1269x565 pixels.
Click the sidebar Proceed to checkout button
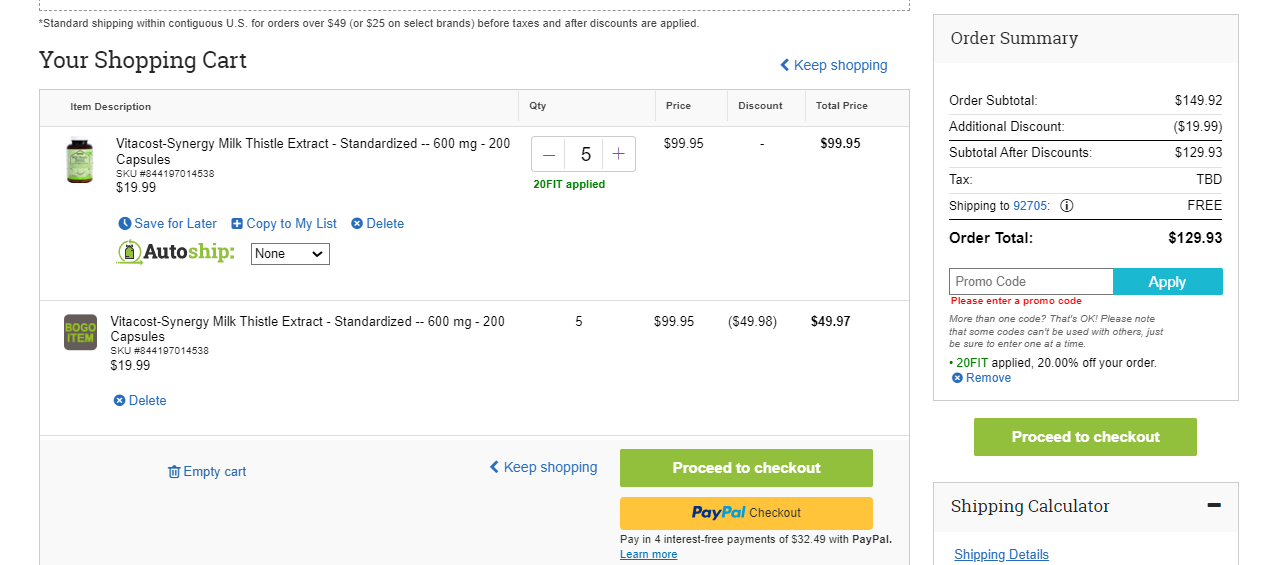[1085, 437]
